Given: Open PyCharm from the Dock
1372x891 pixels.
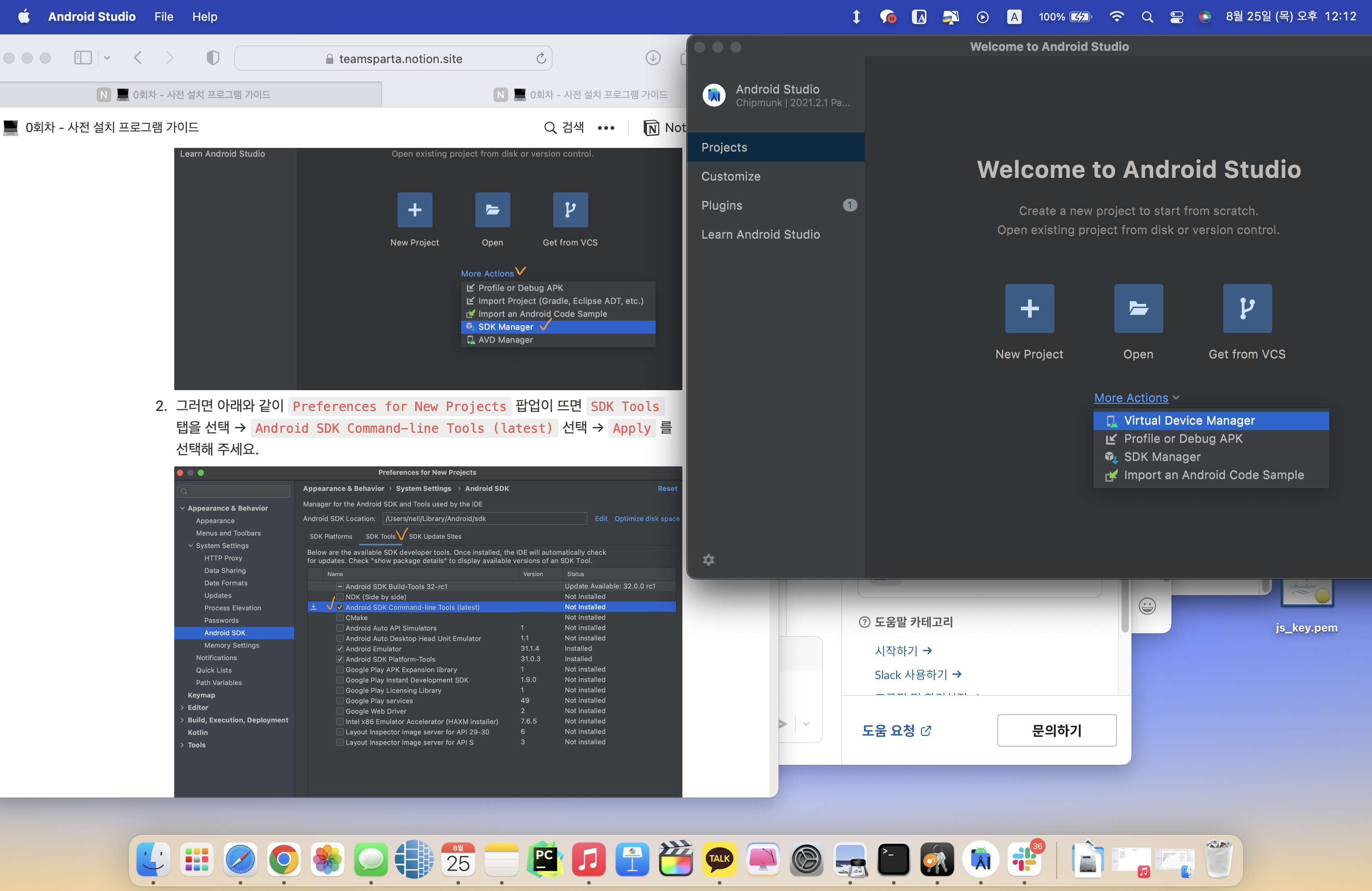Looking at the screenshot, I should click(x=545, y=859).
